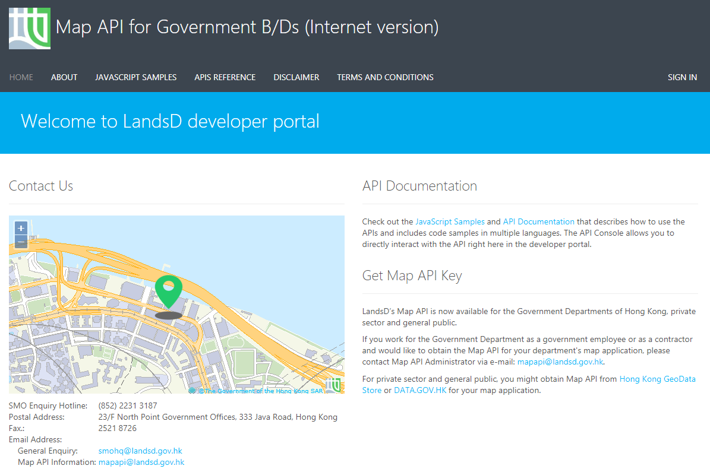Viewport: 710px width, 472px height.
Task: Open the HOME menu item
Action: pos(21,77)
